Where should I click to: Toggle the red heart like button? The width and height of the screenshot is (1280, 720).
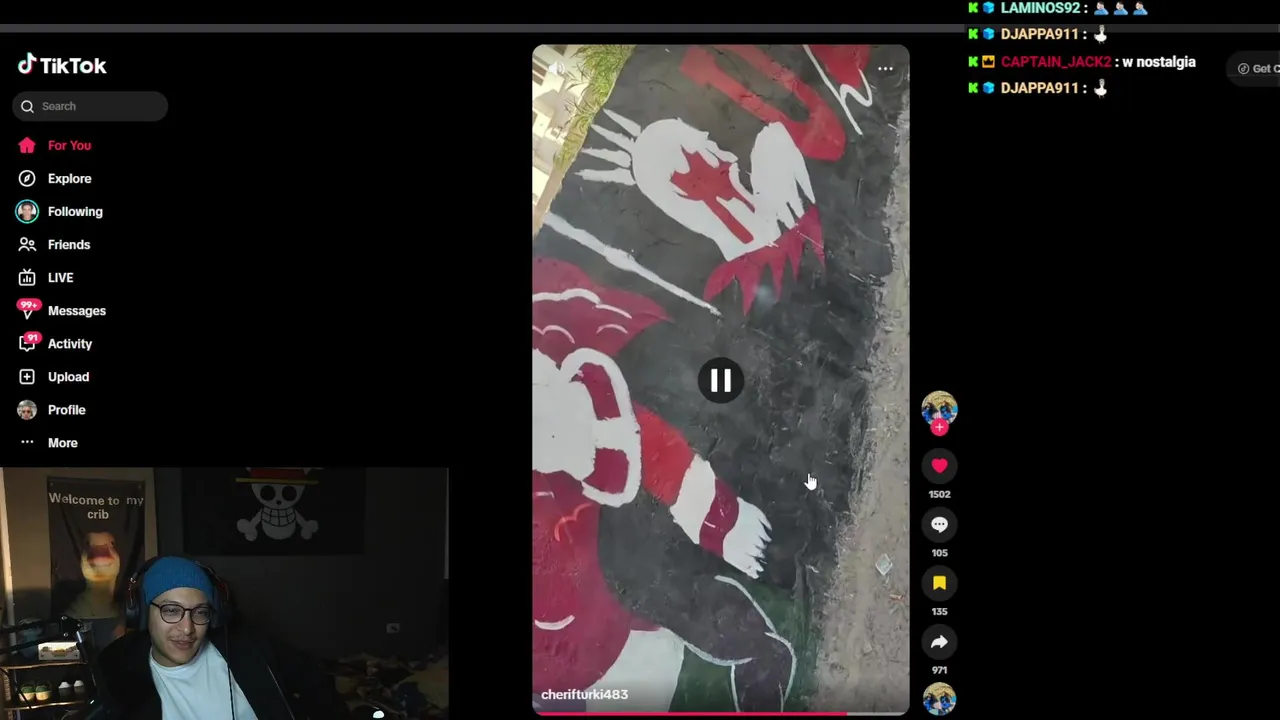pos(939,465)
